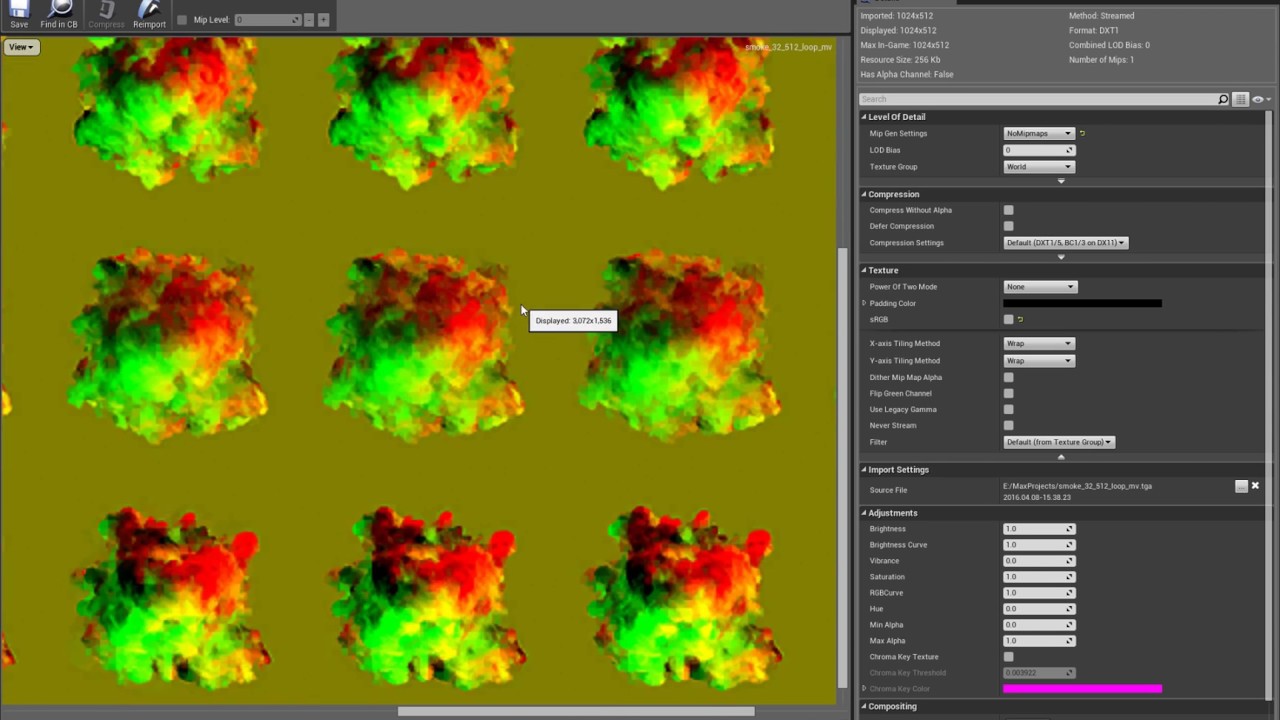Enable the sRGB checkbox

[x=1008, y=319]
